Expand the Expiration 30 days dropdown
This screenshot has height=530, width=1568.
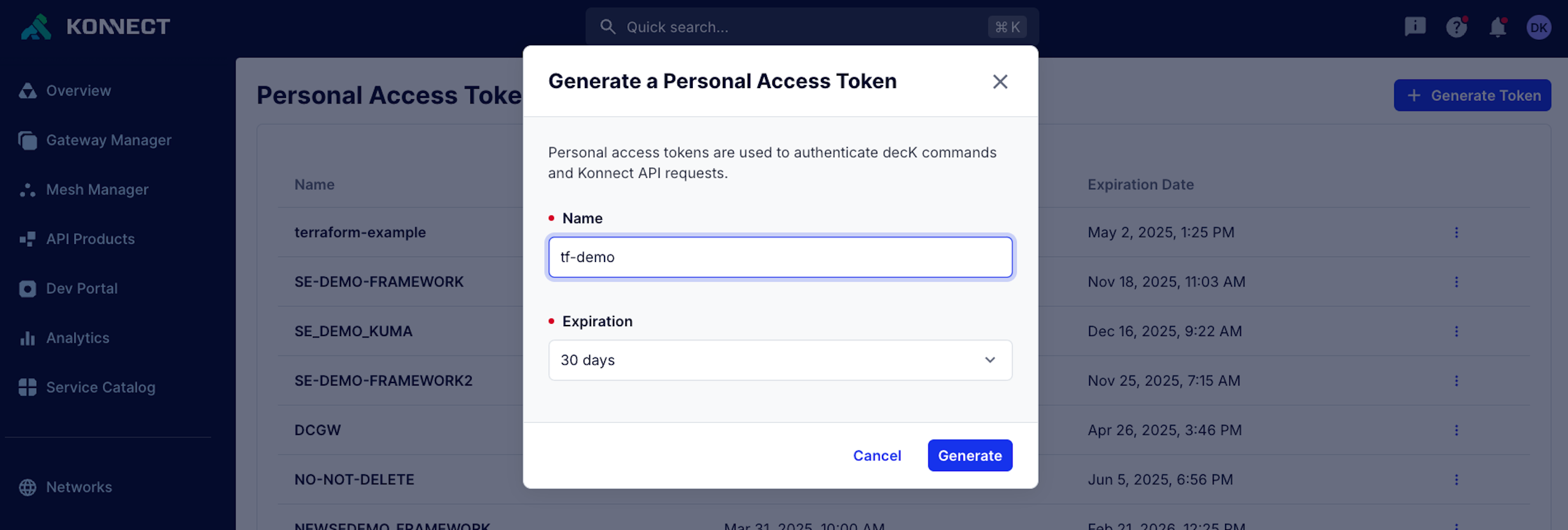tap(780, 360)
